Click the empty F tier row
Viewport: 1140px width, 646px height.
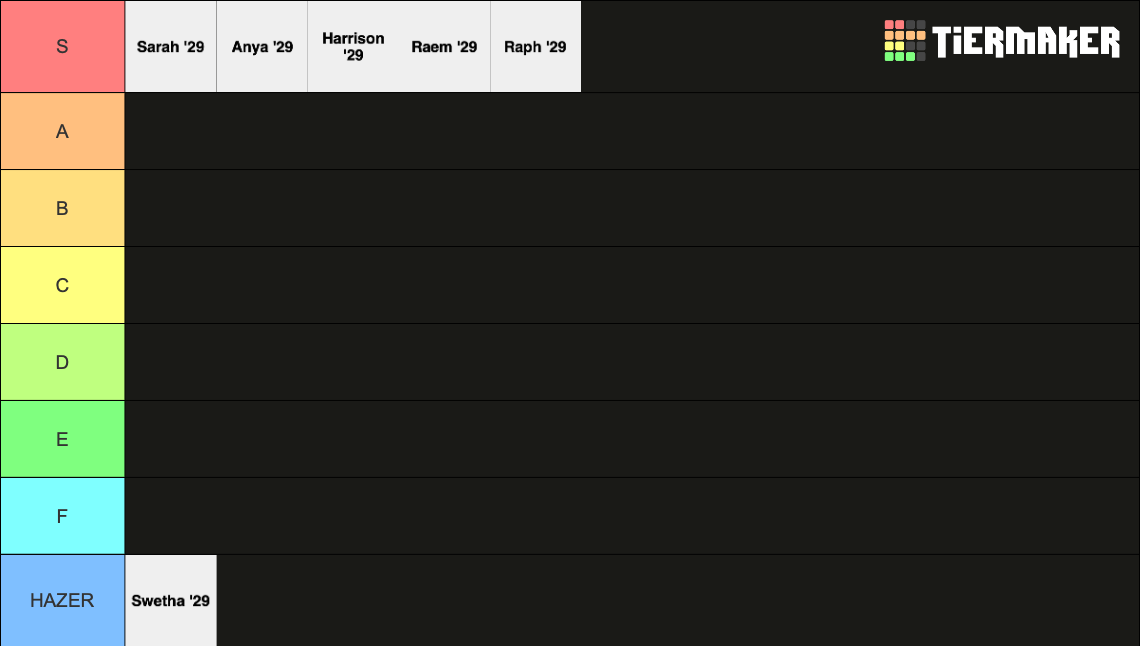tap(632, 516)
